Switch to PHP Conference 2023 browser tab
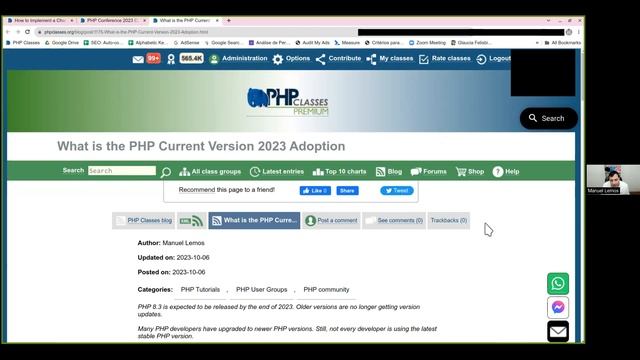640x360 pixels. point(112,20)
